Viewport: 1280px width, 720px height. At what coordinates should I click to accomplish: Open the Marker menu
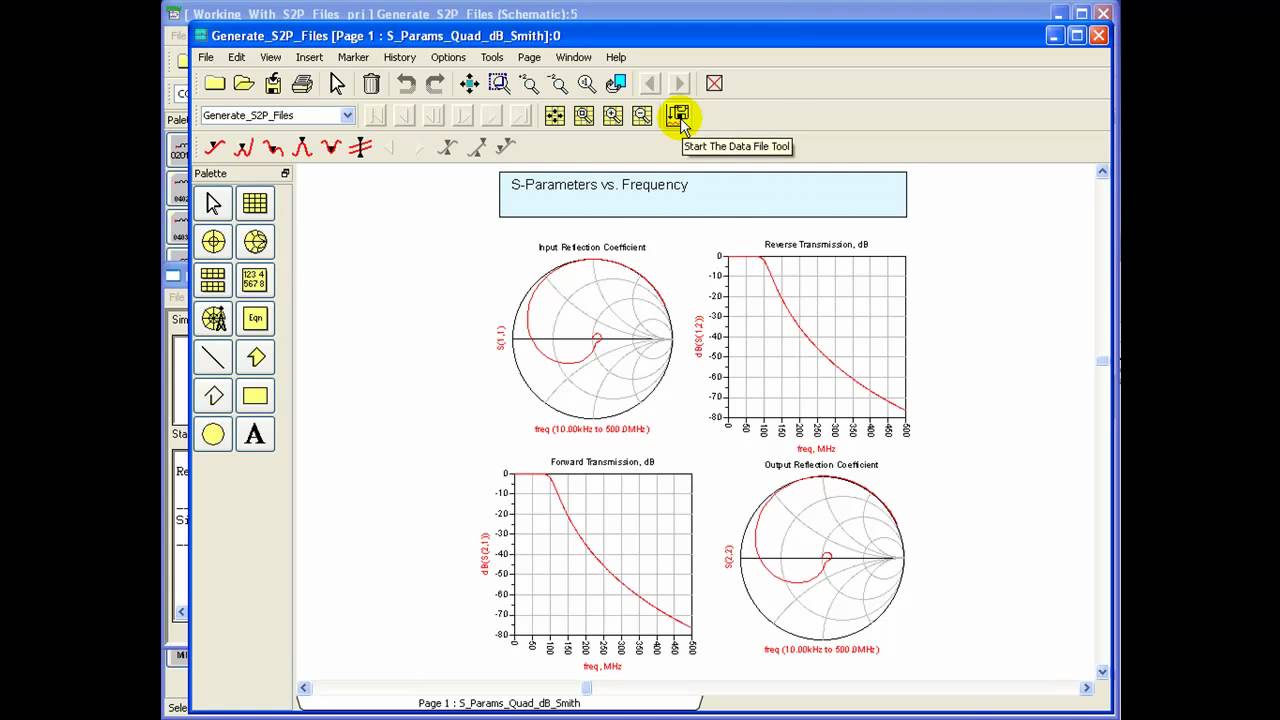(x=353, y=57)
